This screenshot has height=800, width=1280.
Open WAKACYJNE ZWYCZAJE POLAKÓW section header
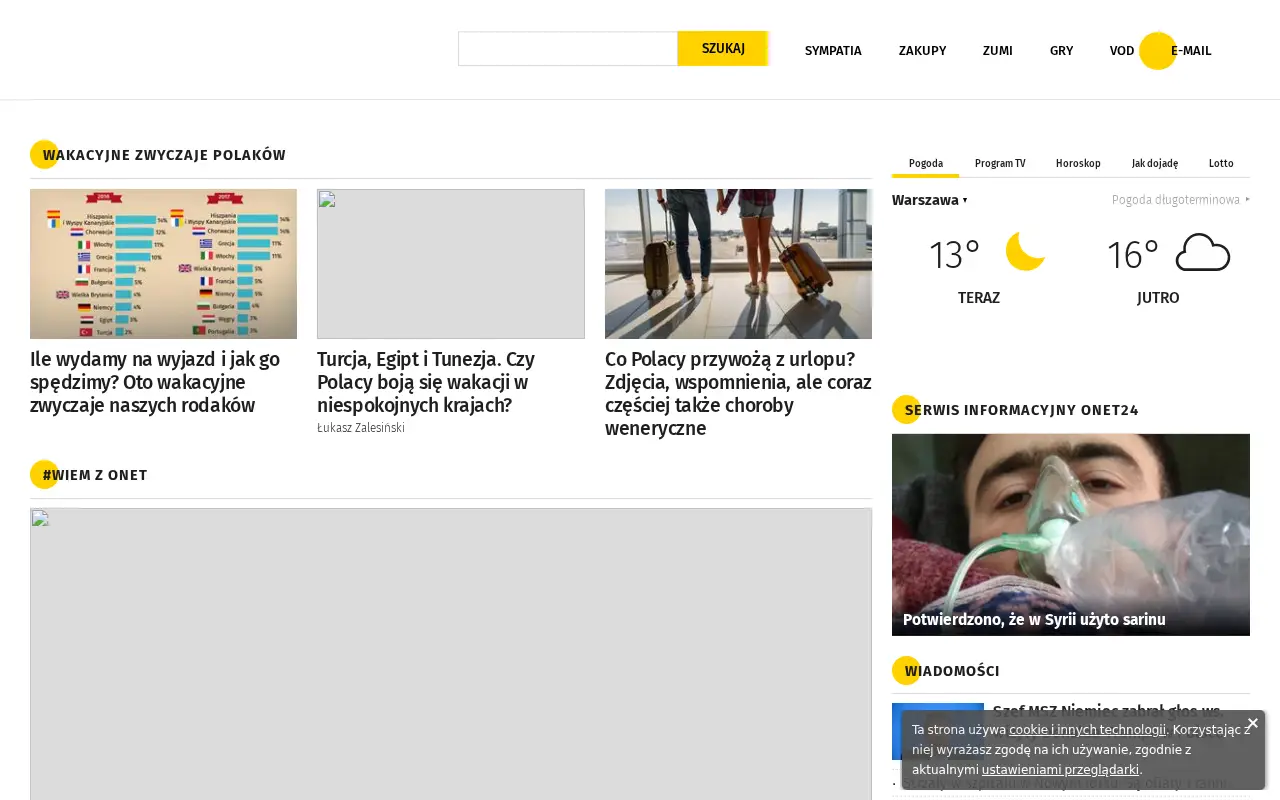pyautogui.click(x=164, y=155)
